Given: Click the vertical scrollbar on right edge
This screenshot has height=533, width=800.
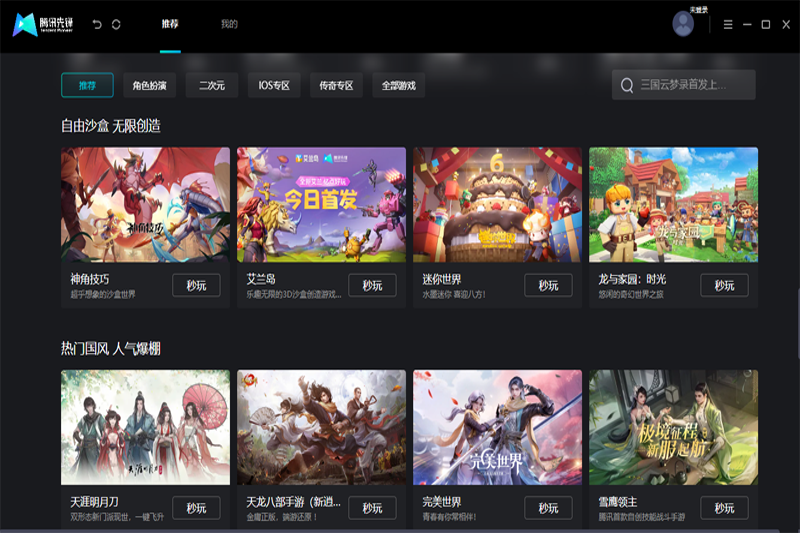Looking at the screenshot, I should click(797, 324).
